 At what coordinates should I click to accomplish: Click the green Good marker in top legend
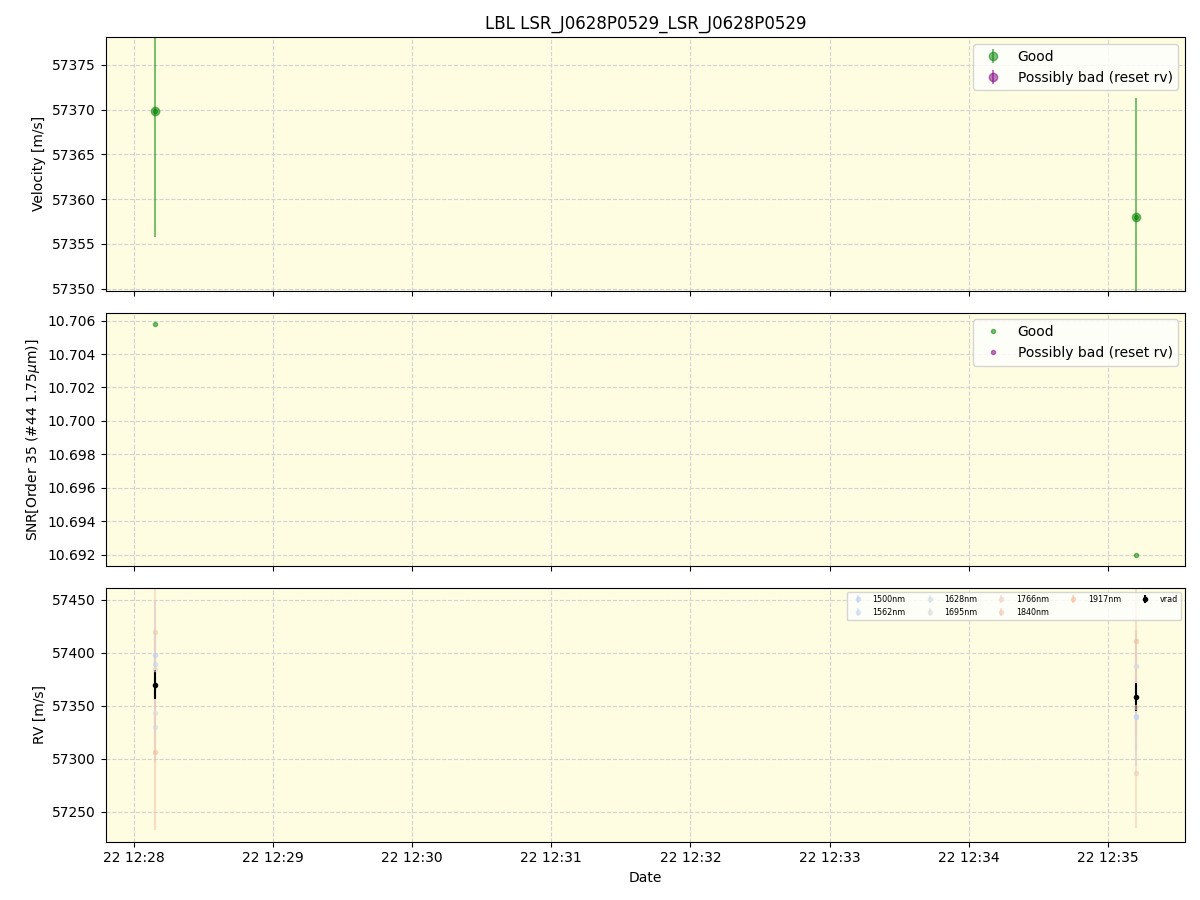993,57
